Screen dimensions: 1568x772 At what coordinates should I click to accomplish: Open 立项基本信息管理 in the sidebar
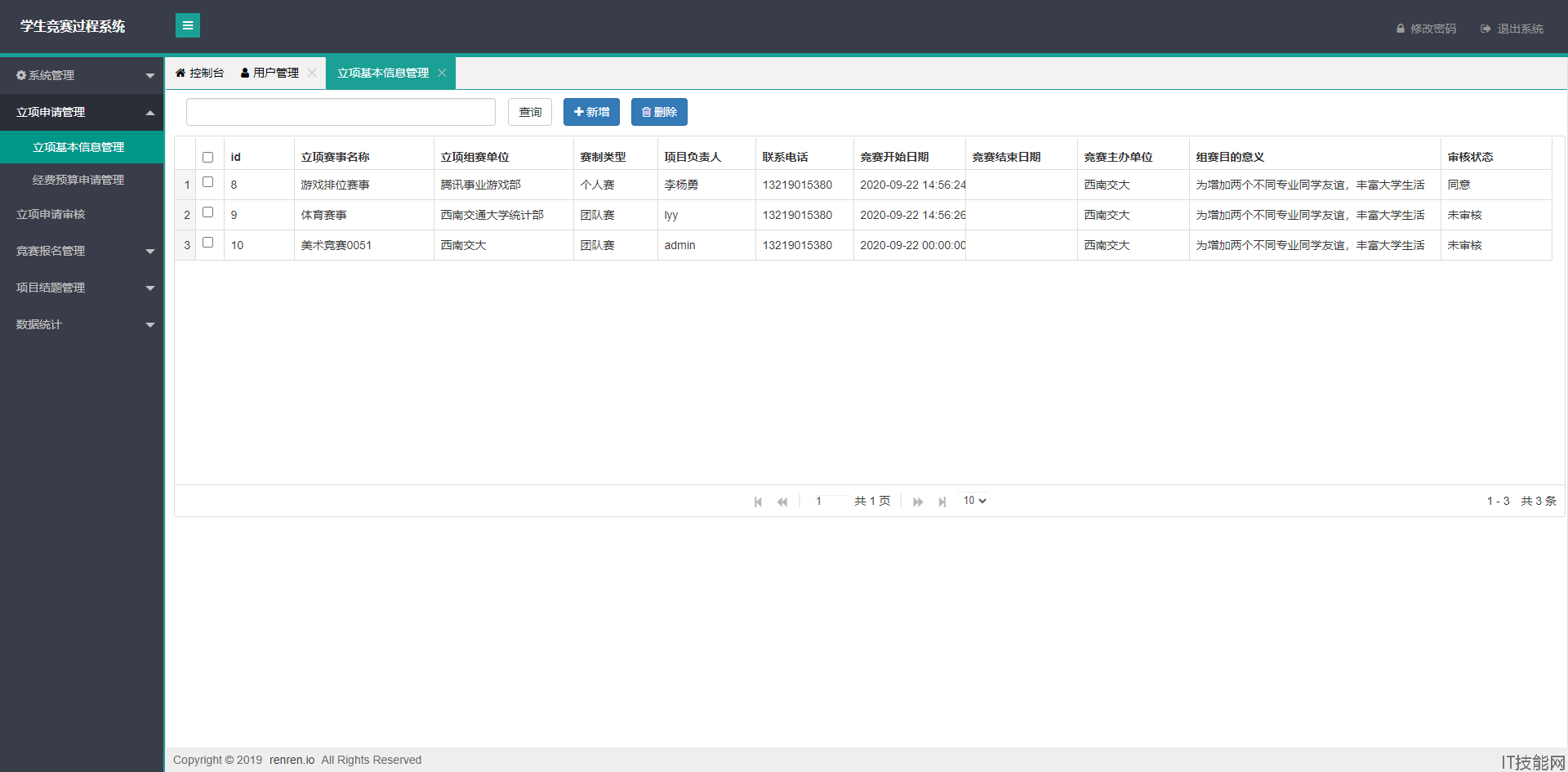coord(82,147)
